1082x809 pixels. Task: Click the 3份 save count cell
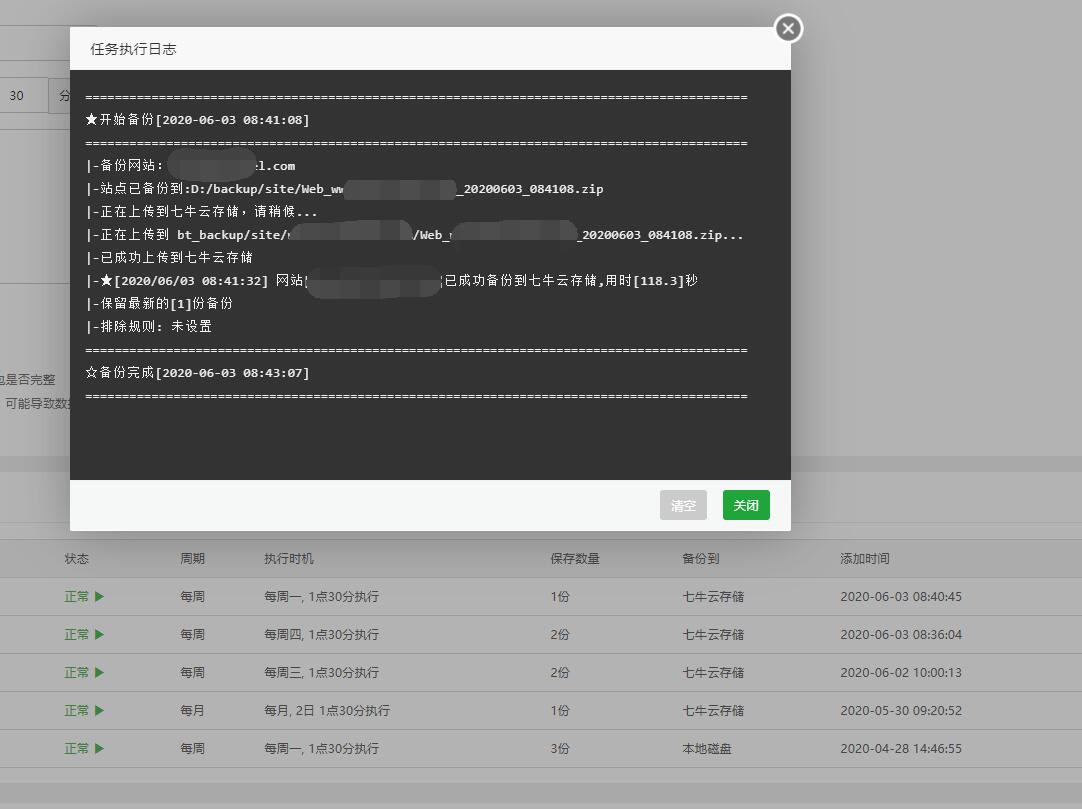(560, 748)
